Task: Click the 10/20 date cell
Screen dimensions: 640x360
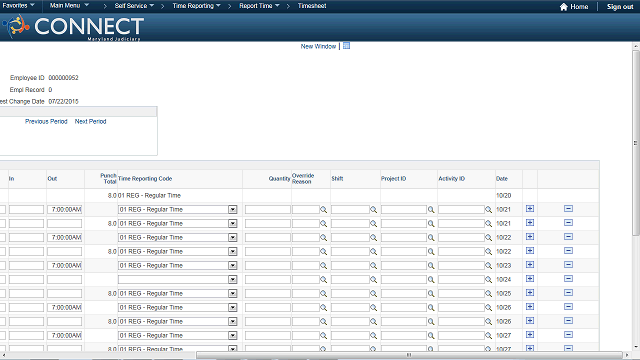Action: click(x=503, y=196)
